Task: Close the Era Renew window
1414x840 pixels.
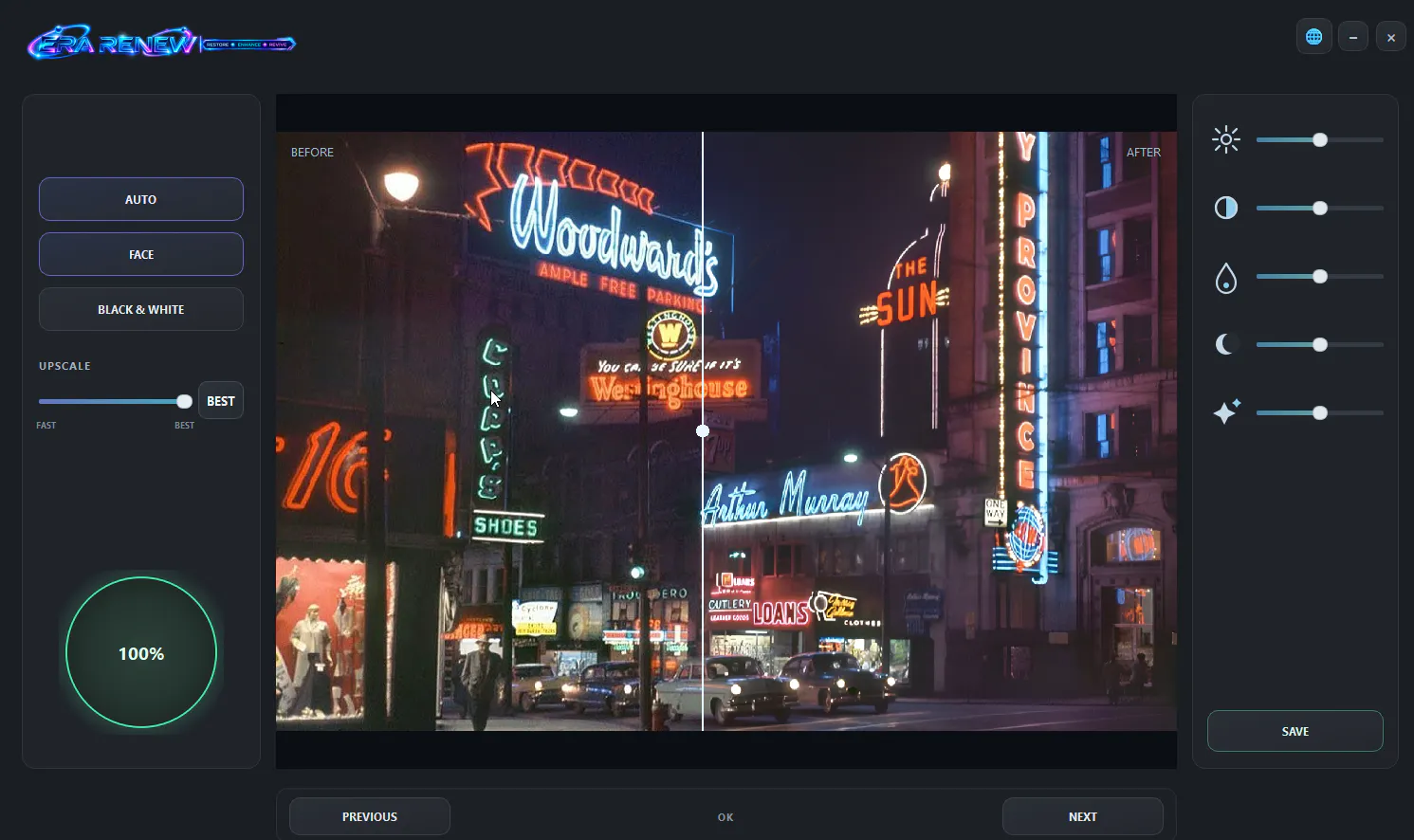Action: coord(1391,38)
